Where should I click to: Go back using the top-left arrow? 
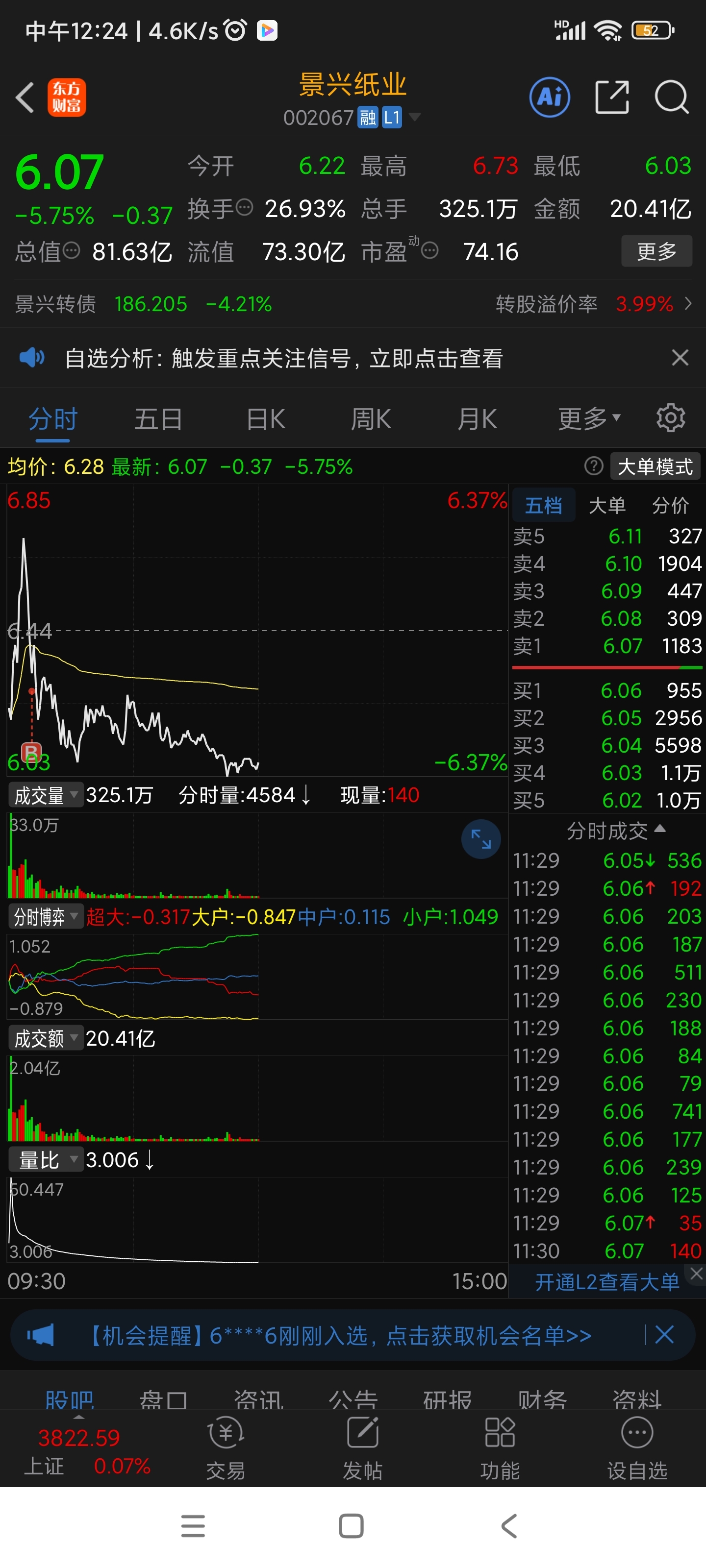[25, 98]
